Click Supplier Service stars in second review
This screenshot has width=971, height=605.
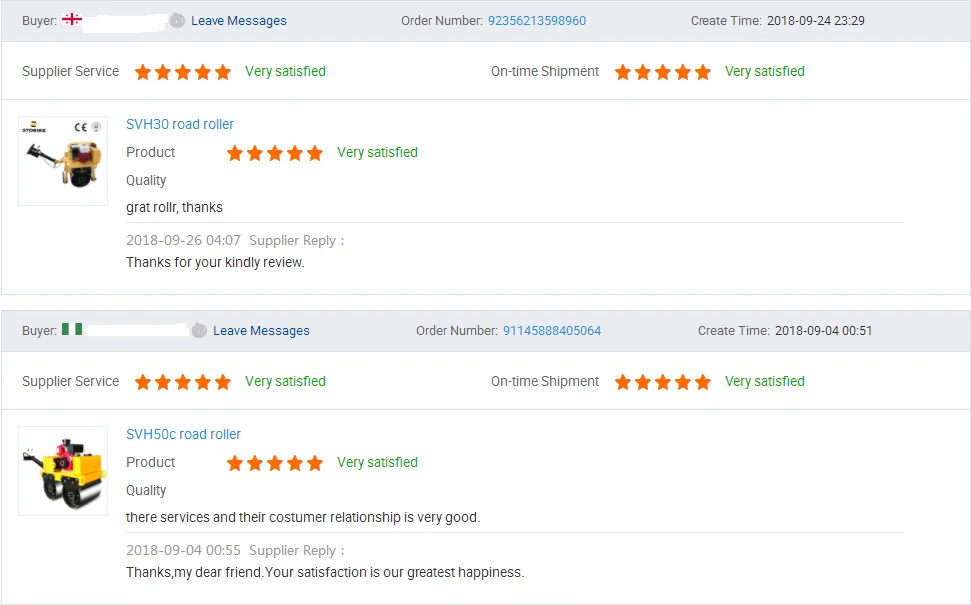coord(183,382)
